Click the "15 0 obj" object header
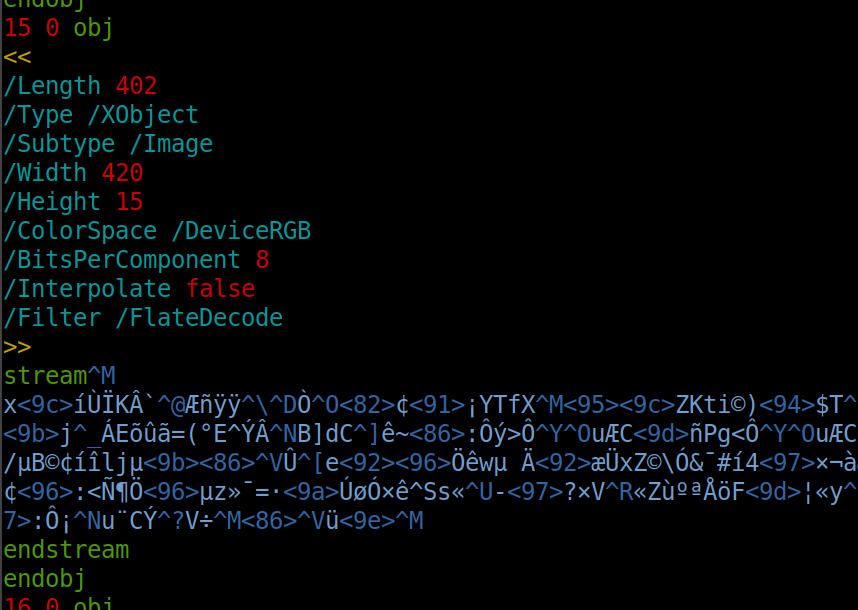Screen dimensions: 858x610 click(59, 28)
